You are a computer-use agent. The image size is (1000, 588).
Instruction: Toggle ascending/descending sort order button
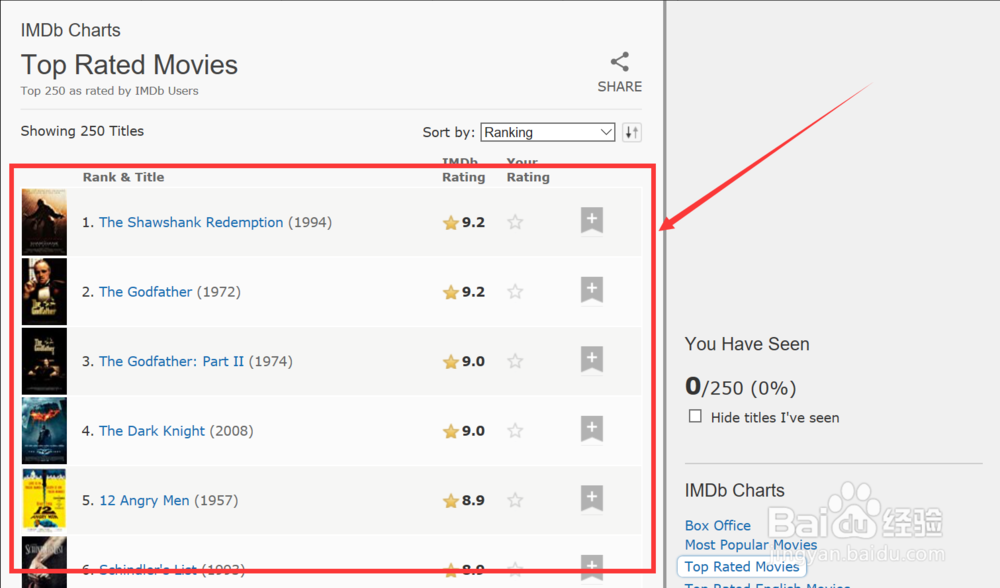[x=631, y=132]
